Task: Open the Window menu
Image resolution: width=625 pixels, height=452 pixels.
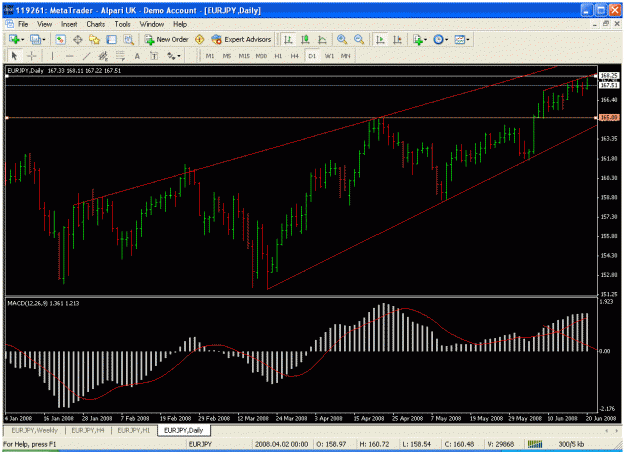Action: (151, 24)
